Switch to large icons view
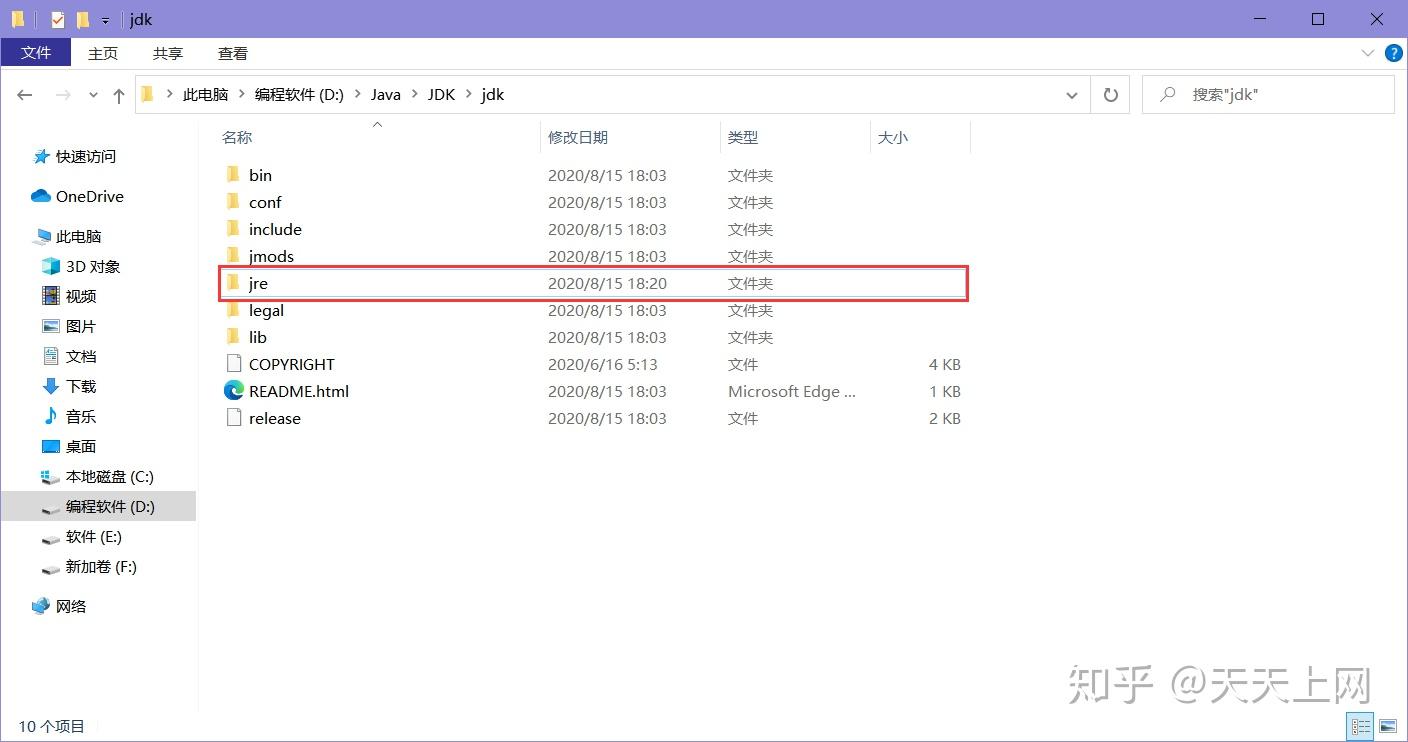This screenshot has width=1408, height=742. 1388,726
